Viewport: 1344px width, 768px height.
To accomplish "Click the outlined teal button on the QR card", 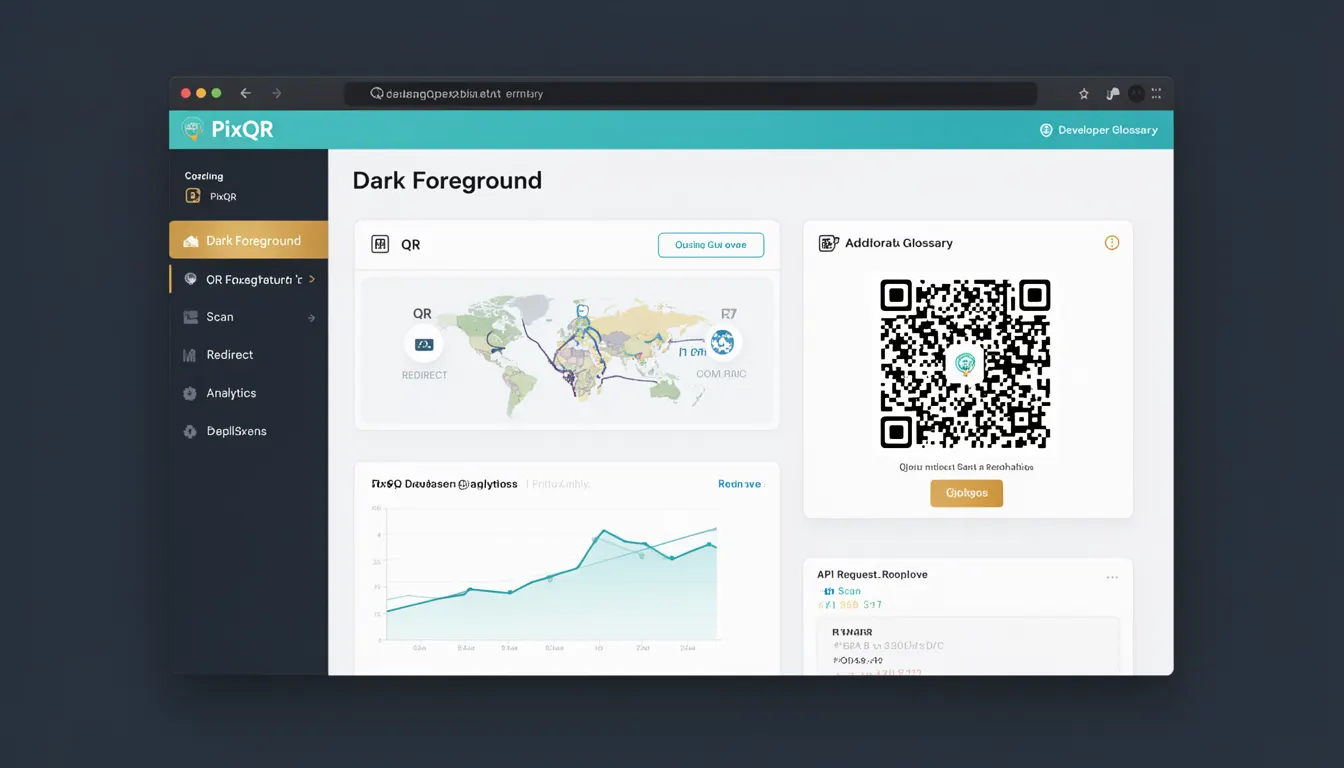I will (x=711, y=245).
